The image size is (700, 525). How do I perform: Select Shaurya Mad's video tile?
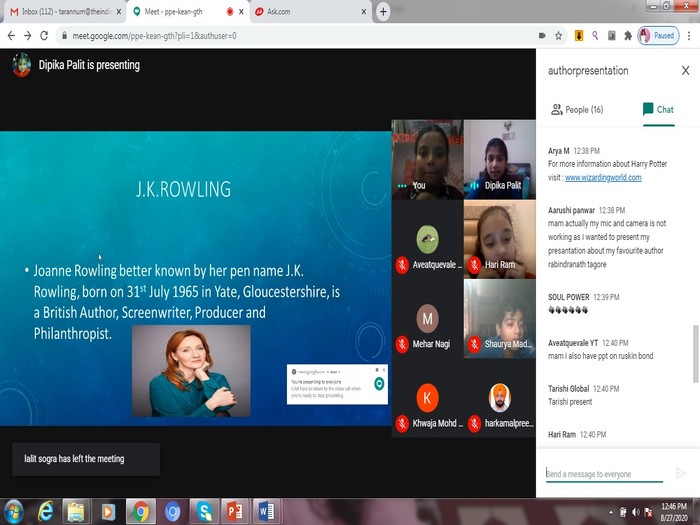500,318
